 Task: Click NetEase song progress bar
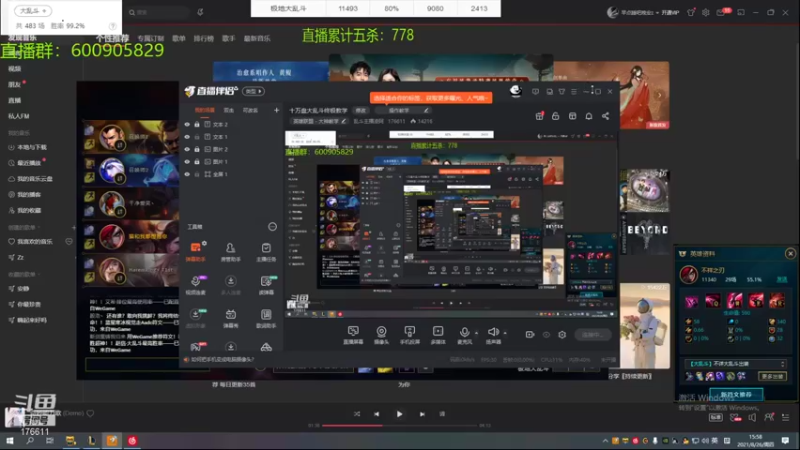(x=400, y=425)
